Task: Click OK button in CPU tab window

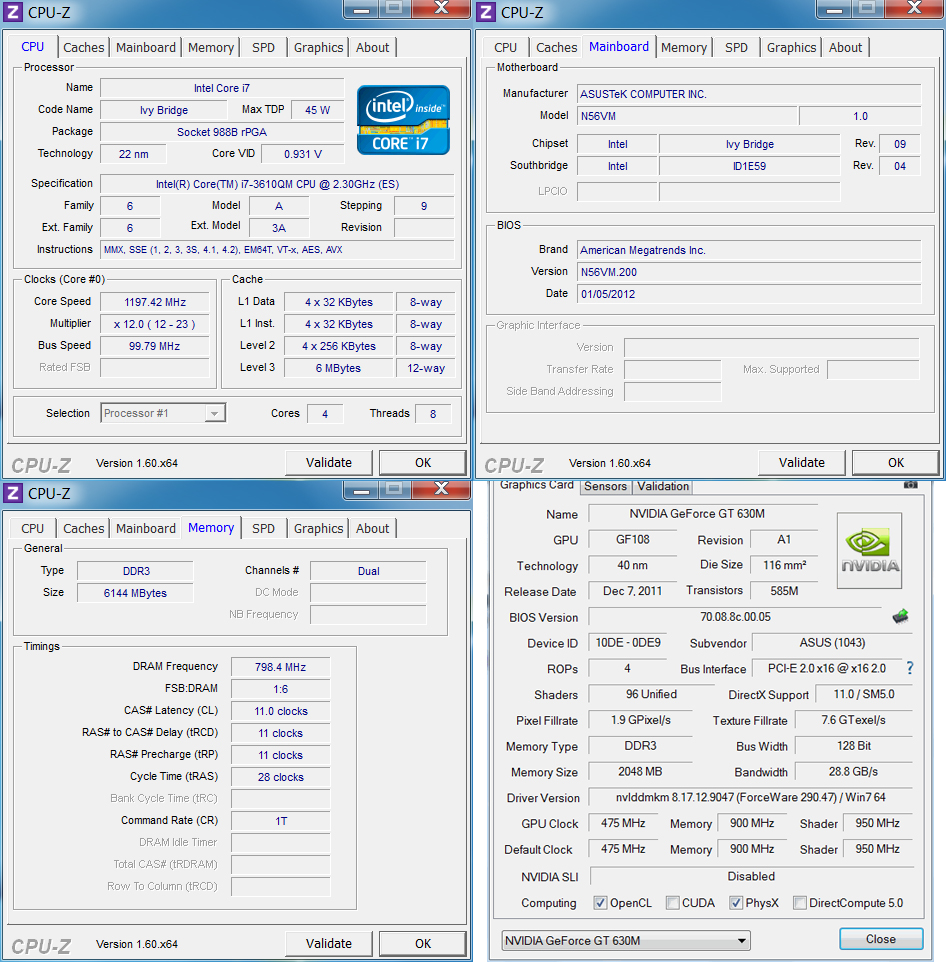Action: (x=423, y=463)
